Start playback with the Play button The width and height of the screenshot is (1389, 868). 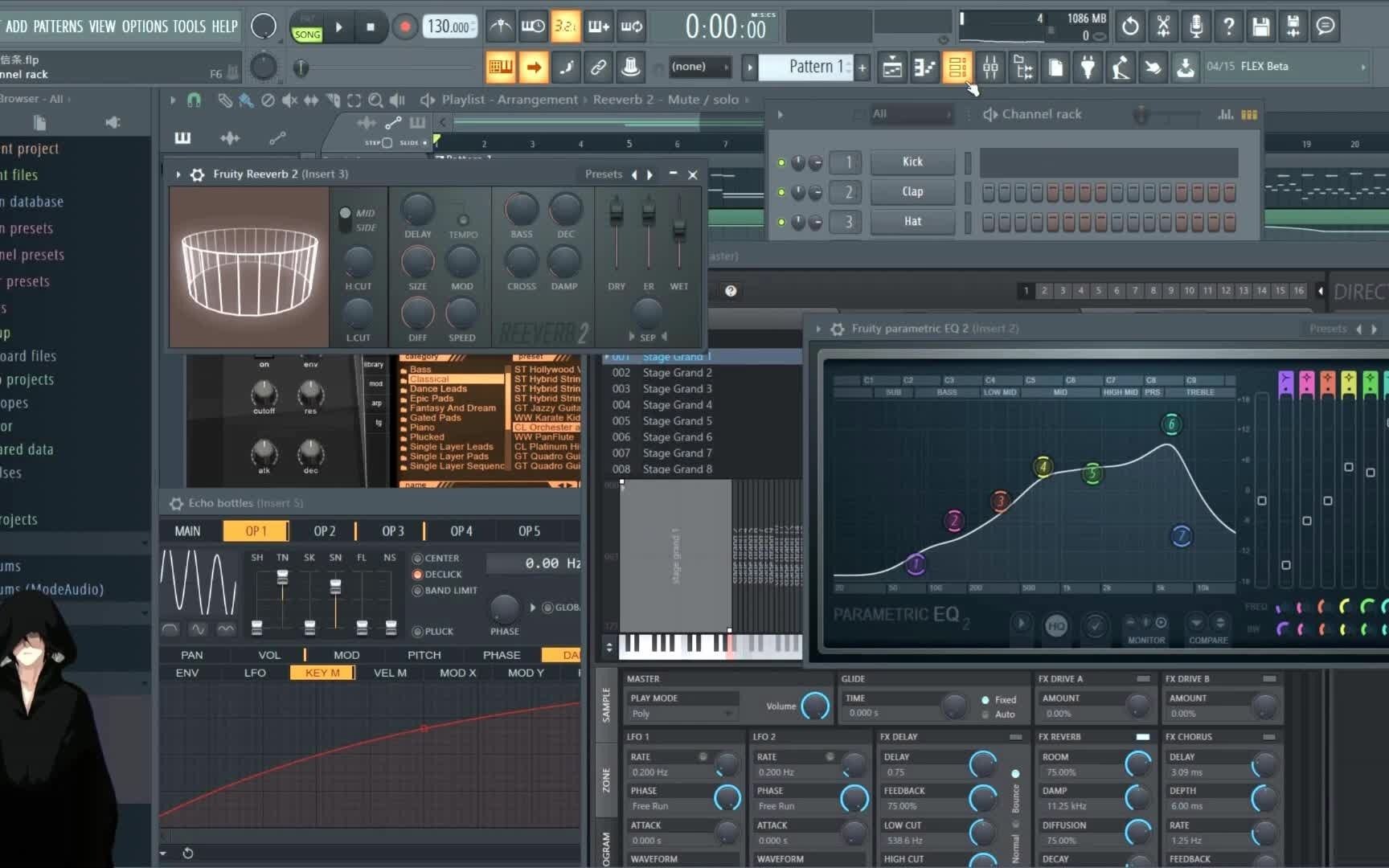[339, 27]
